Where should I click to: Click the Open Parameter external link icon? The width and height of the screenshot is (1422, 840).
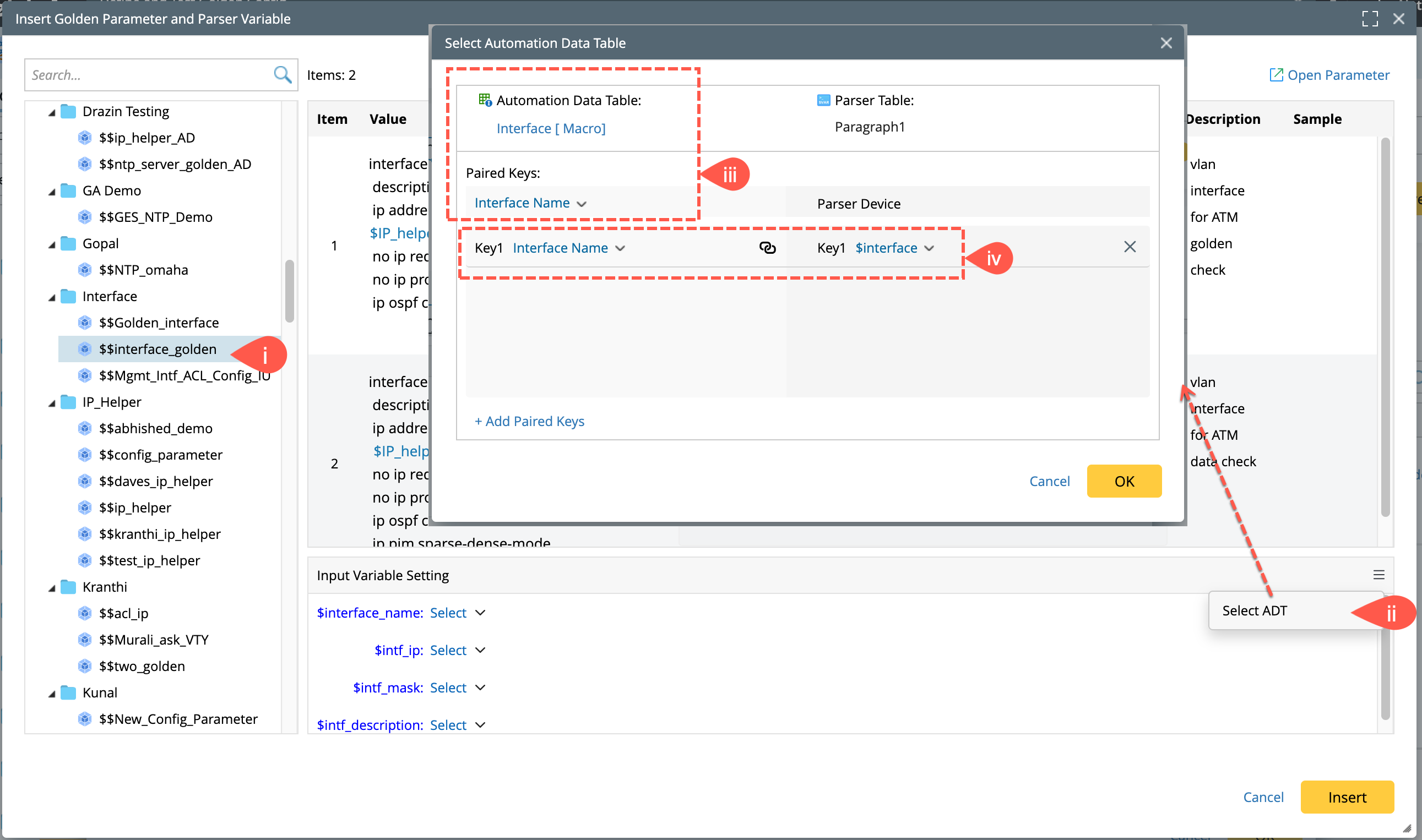pyautogui.click(x=1276, y=75)
